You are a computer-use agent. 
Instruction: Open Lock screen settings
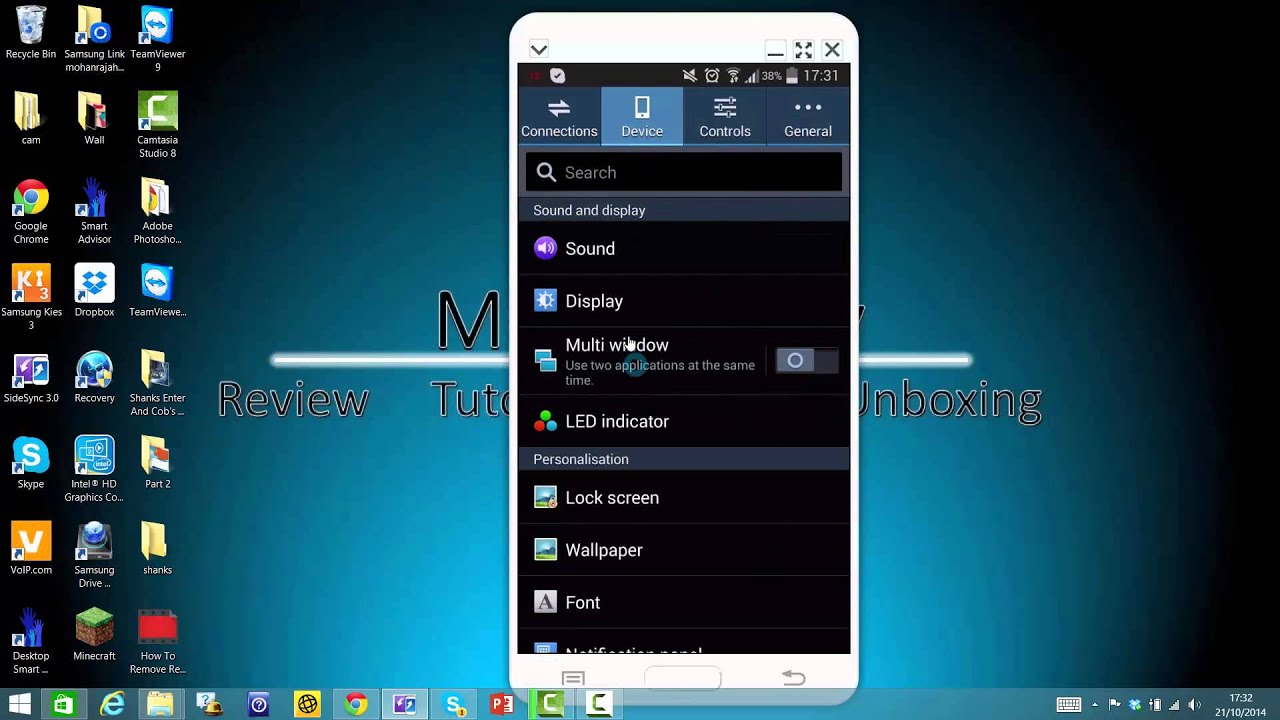pos(684,498)
